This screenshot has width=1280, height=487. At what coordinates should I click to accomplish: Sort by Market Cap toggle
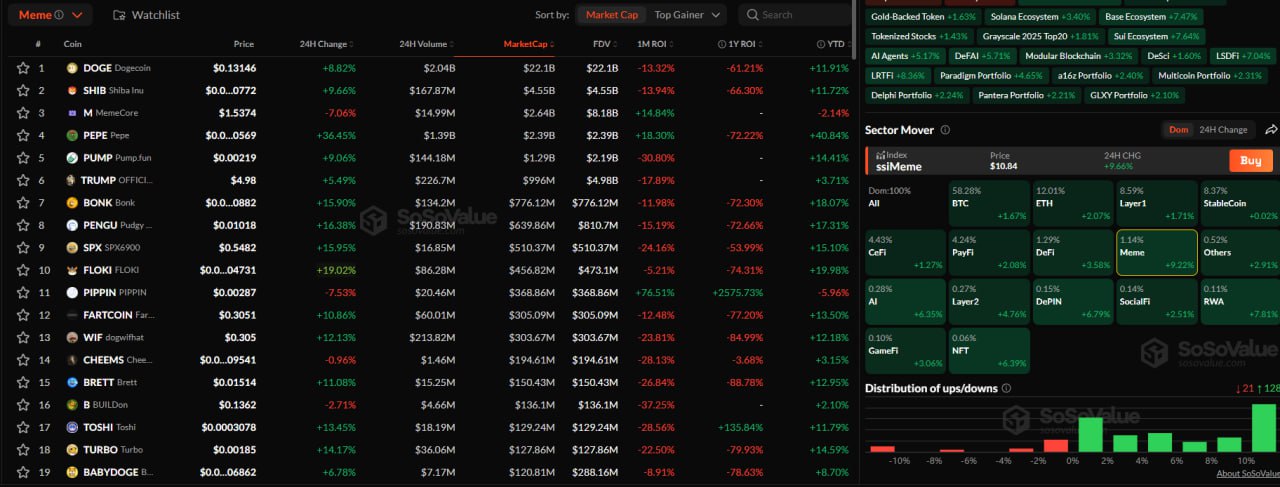point(611,15)
